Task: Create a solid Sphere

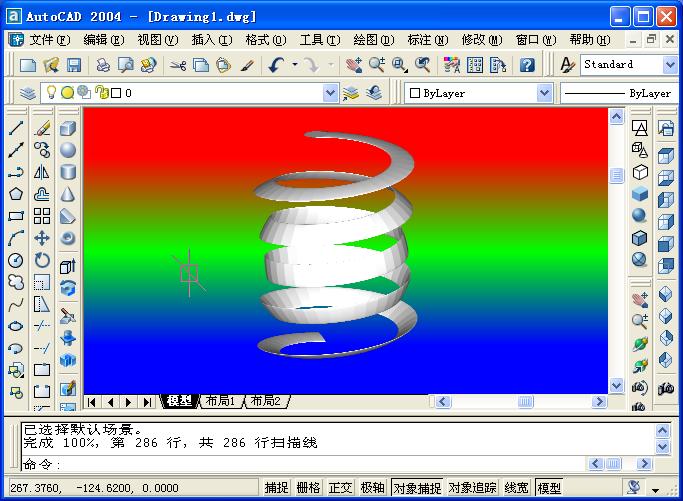Action: point(68,150)
